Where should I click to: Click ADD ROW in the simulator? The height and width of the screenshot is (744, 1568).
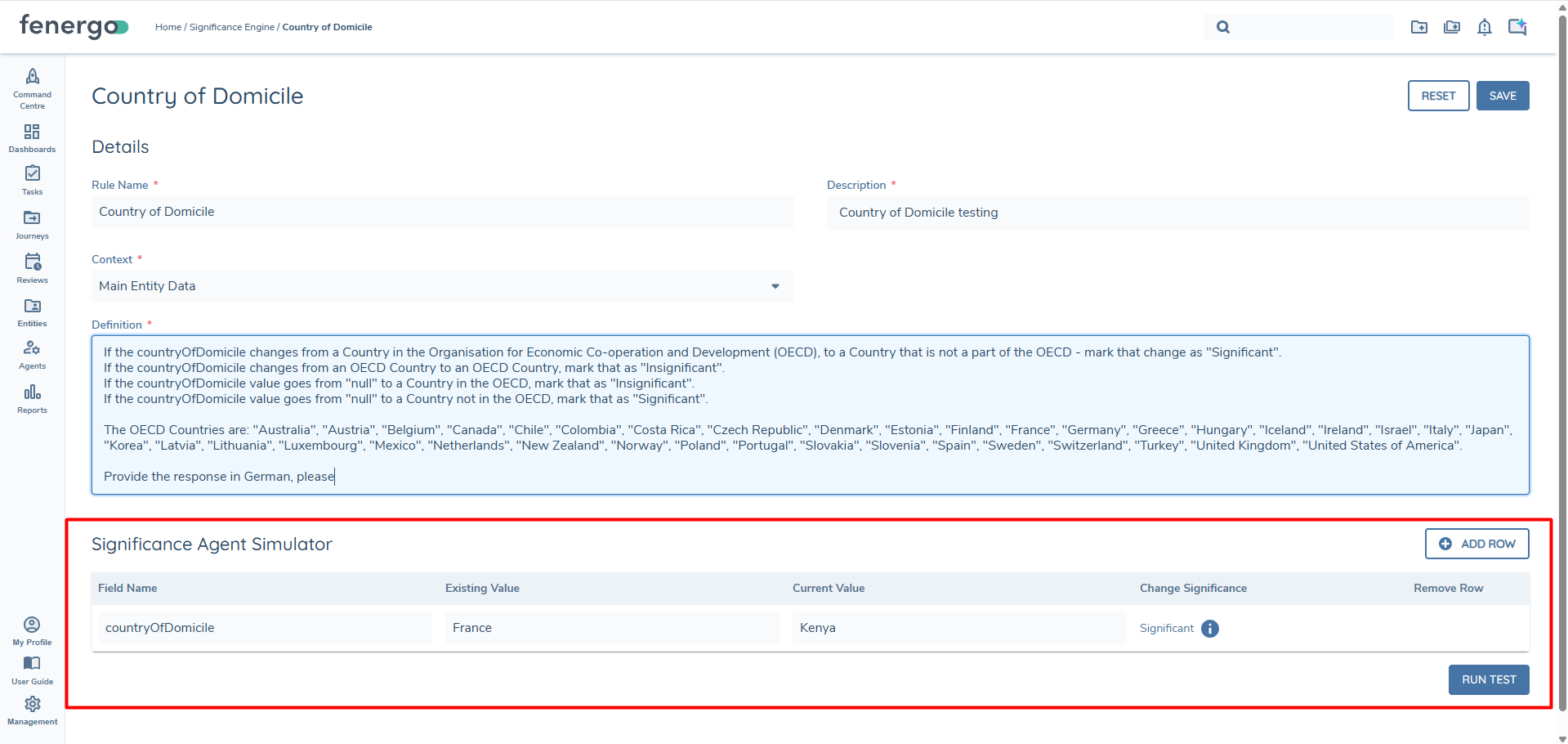pyautogui.click(x=1476, y=544)
